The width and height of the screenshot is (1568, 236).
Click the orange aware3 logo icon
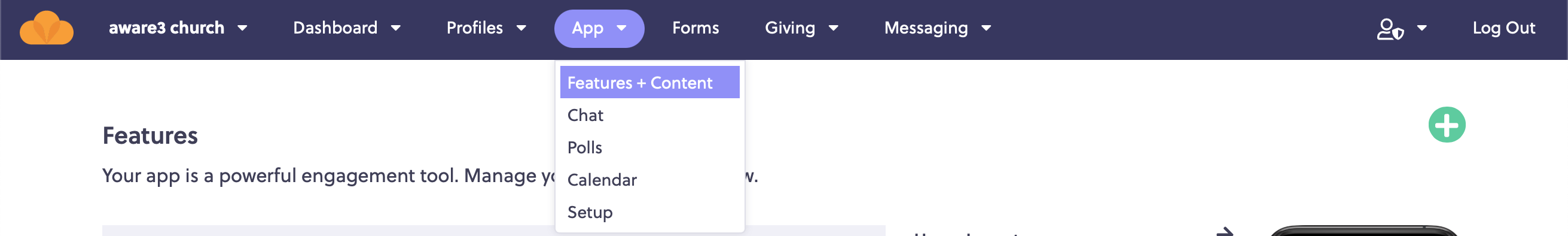46,28
